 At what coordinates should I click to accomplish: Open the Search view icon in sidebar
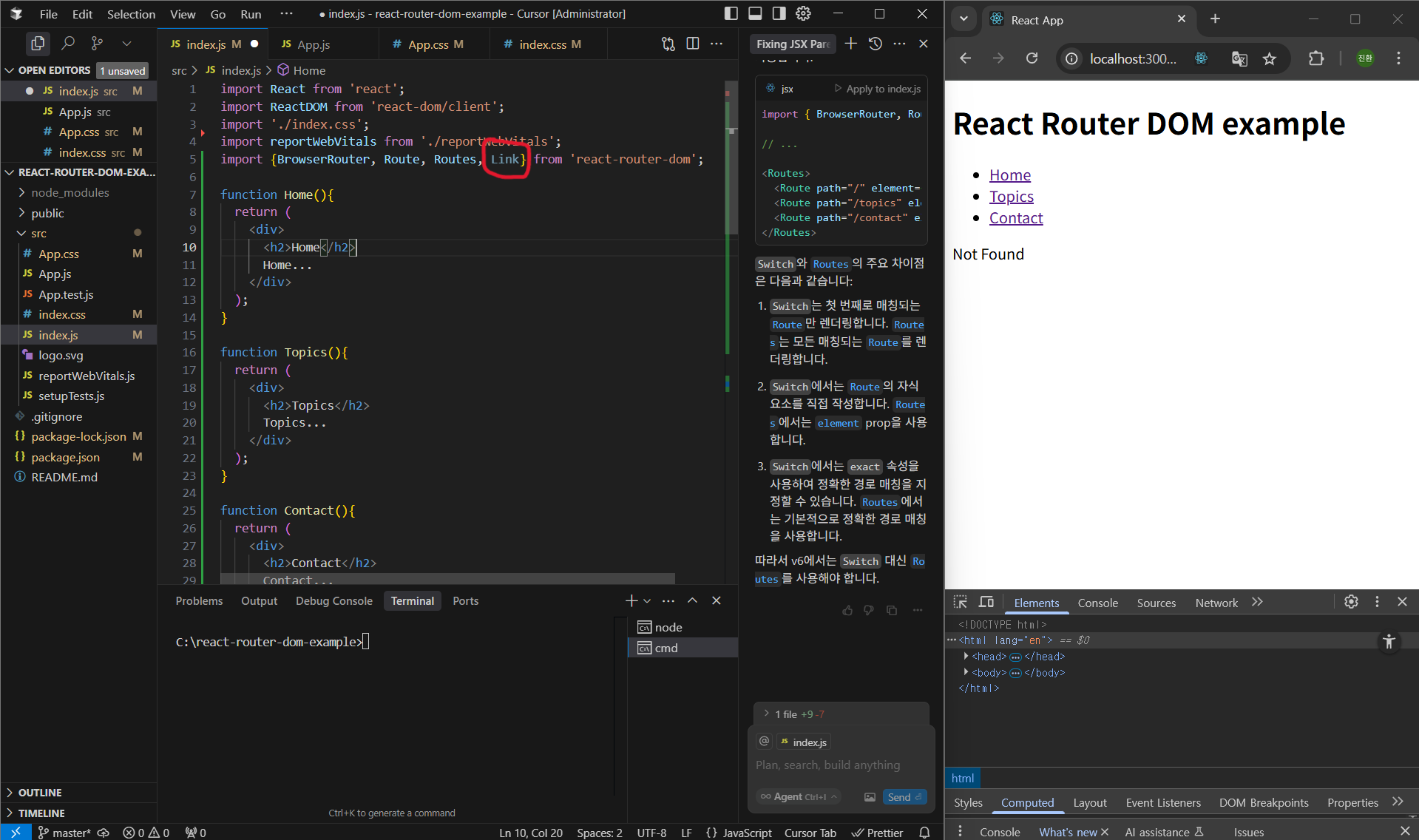pyautogui.click(x=68, y=44)
